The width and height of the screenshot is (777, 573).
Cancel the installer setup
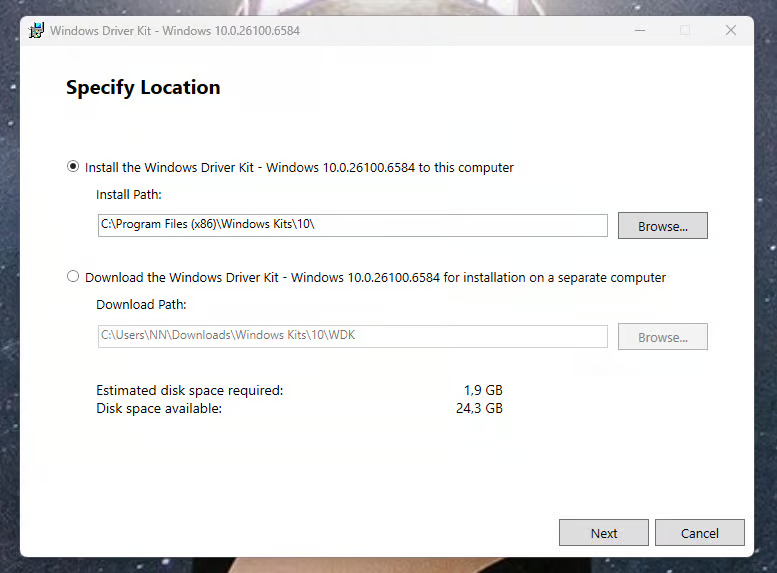pyautogui.click(x=699, y=533)
